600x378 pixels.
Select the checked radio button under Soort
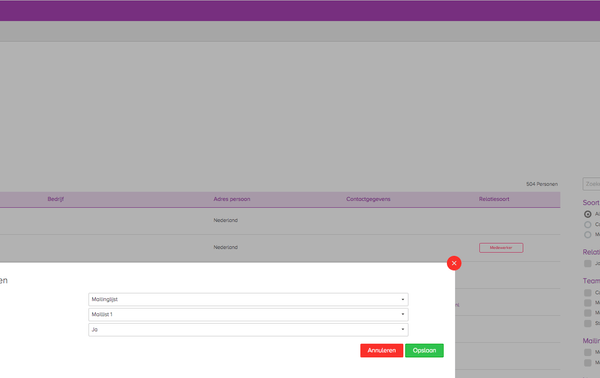588,214
